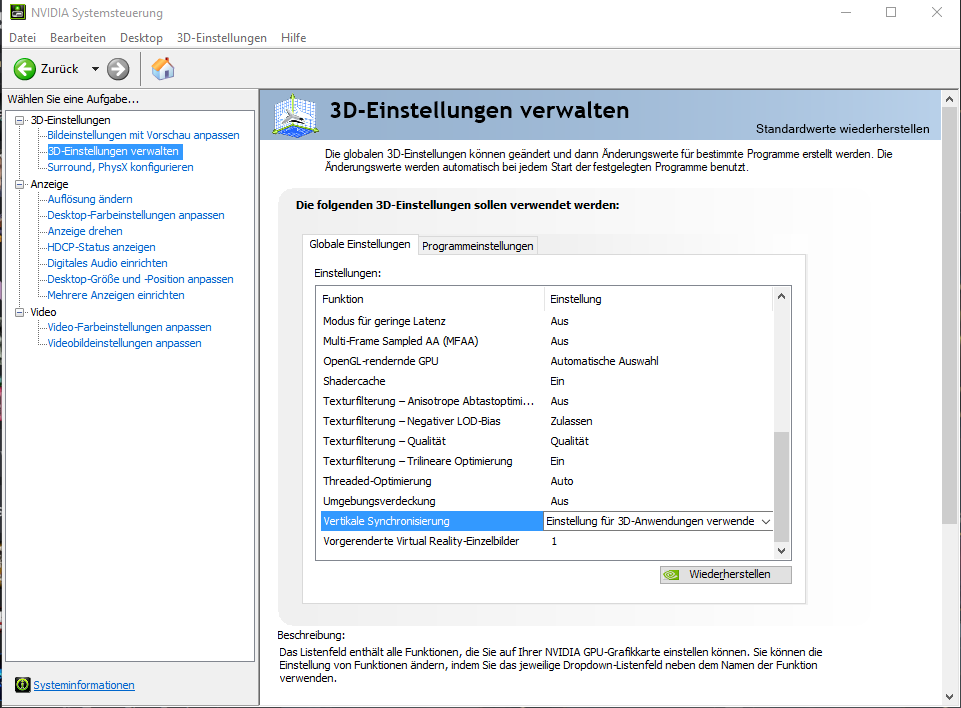Select the Multi-Frame Sampled AA (MFAA) row
961x708 pixels.
[x=546, y=341]
